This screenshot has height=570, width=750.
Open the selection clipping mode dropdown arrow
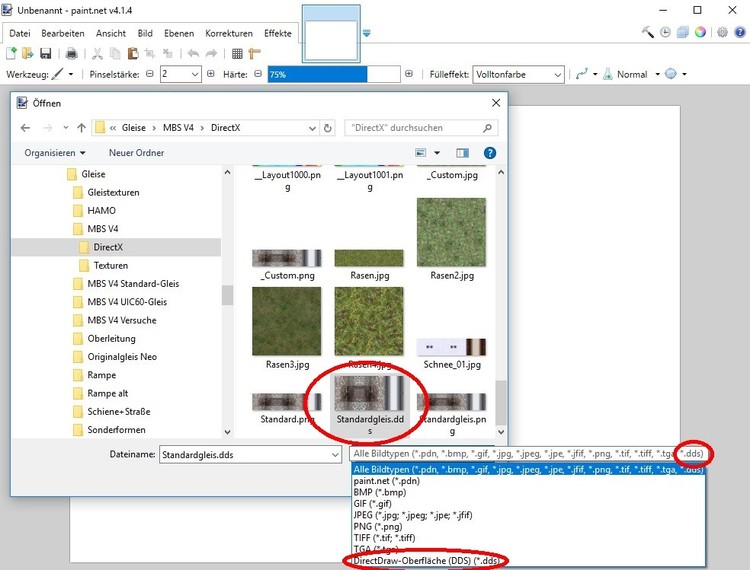coord(684,74)
